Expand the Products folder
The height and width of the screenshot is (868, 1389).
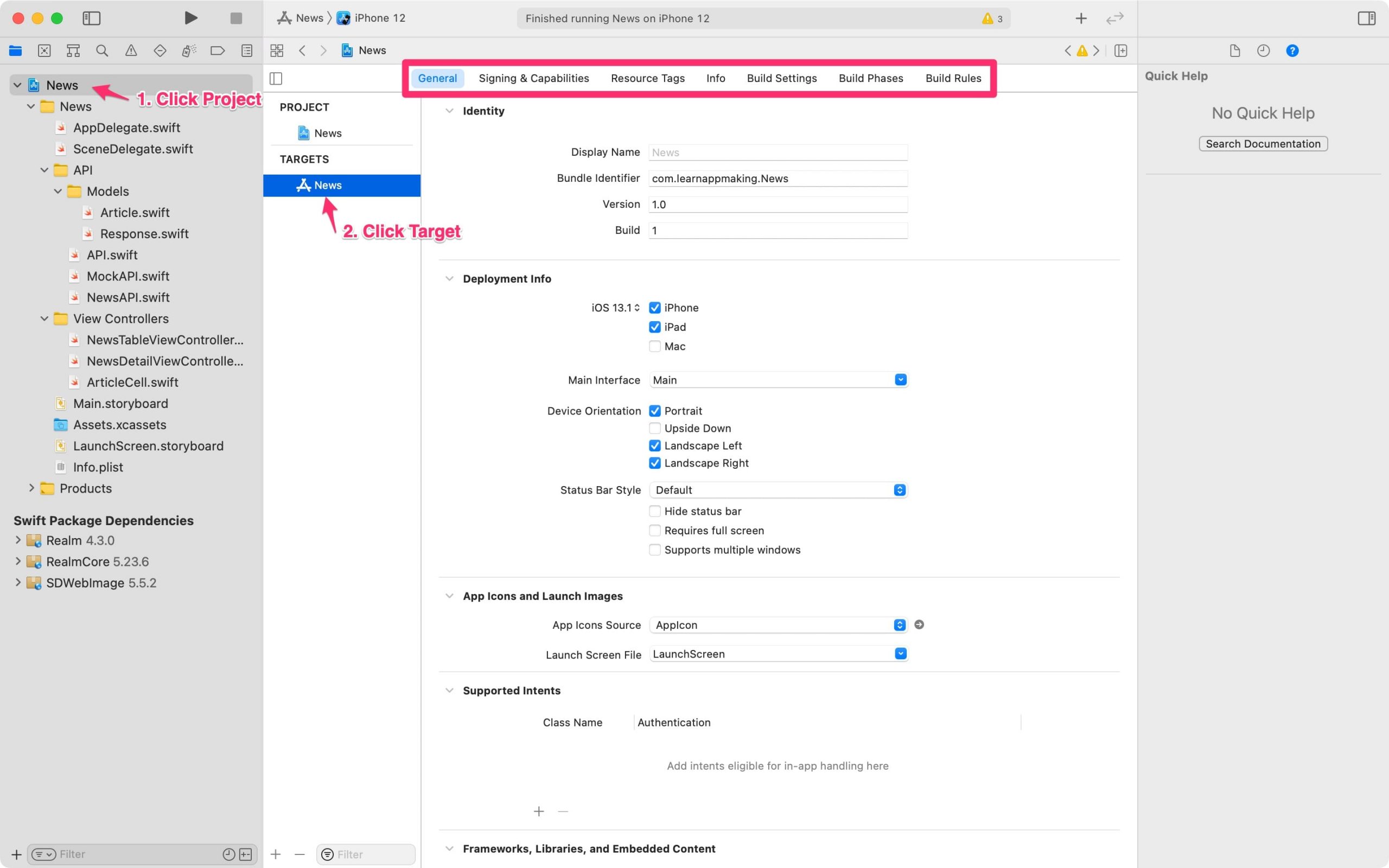(x=31, y=488)
